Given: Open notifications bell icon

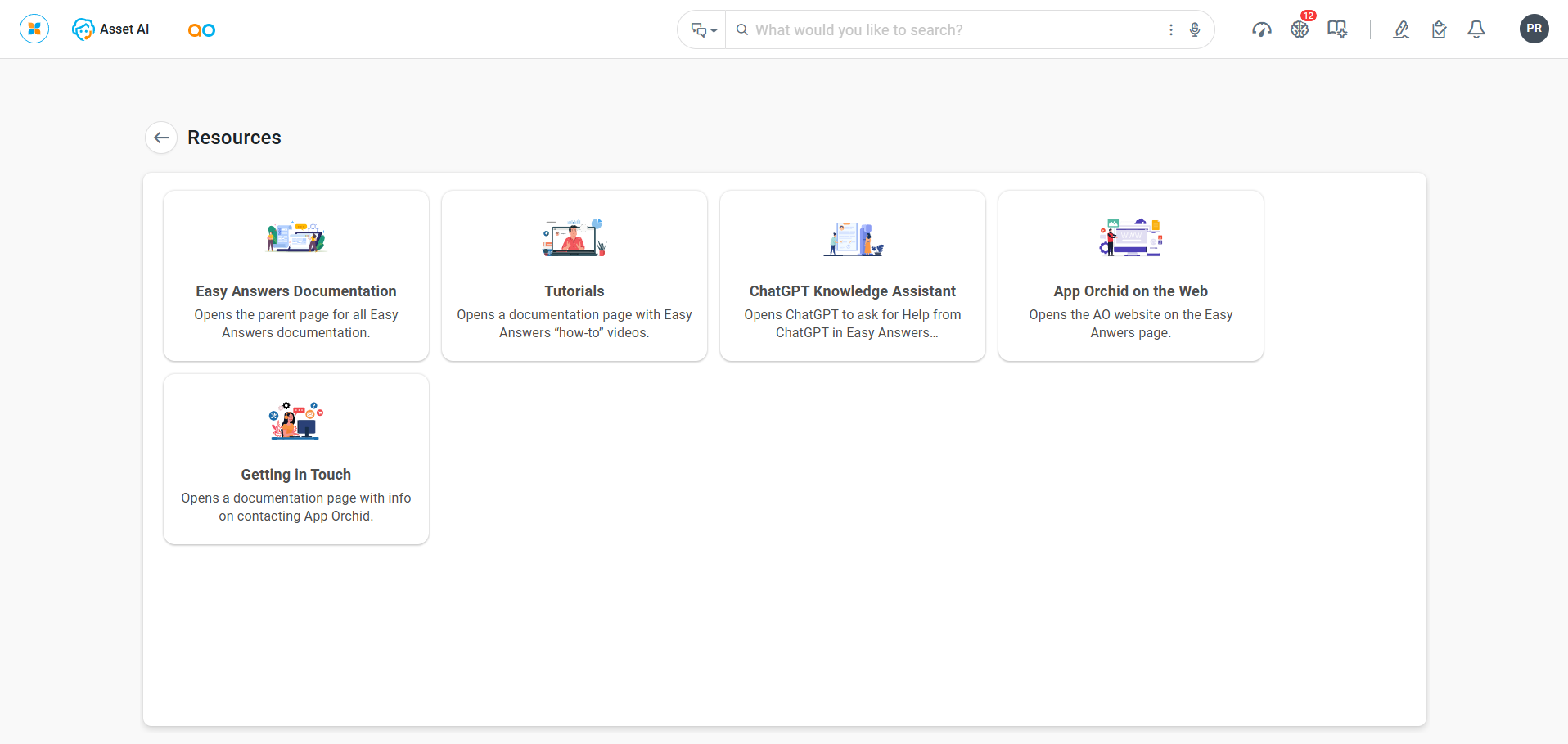Looking at the screenshot, I should coord(1476,30).
